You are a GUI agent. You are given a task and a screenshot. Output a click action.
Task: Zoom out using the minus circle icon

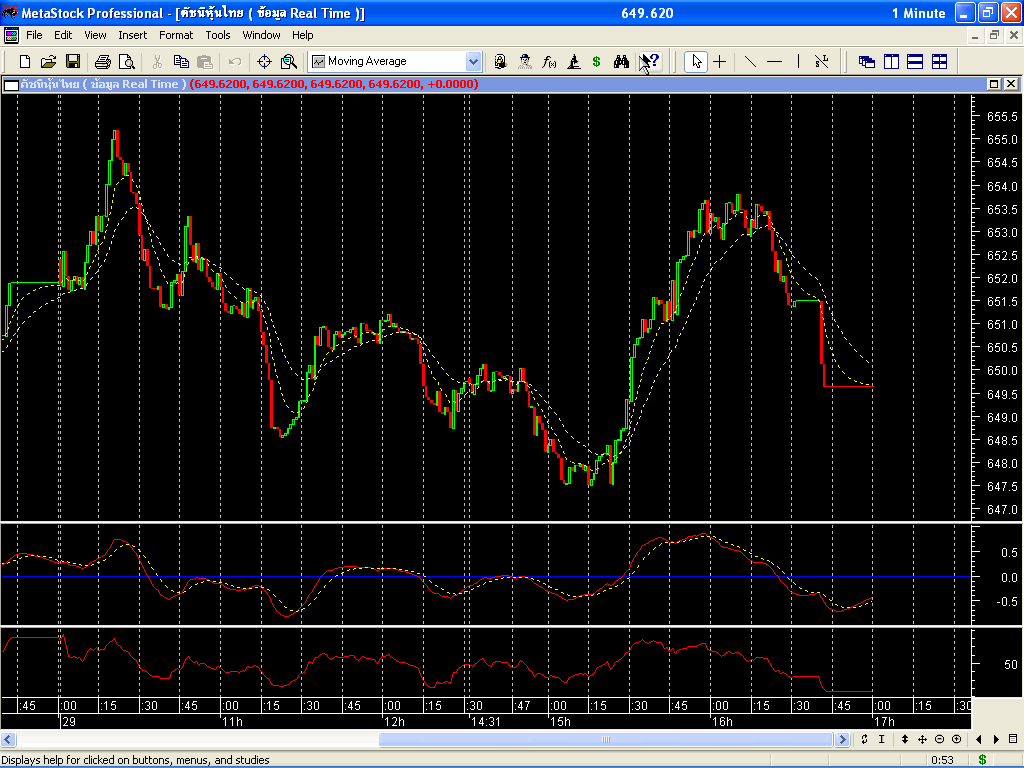click(939, 739)
